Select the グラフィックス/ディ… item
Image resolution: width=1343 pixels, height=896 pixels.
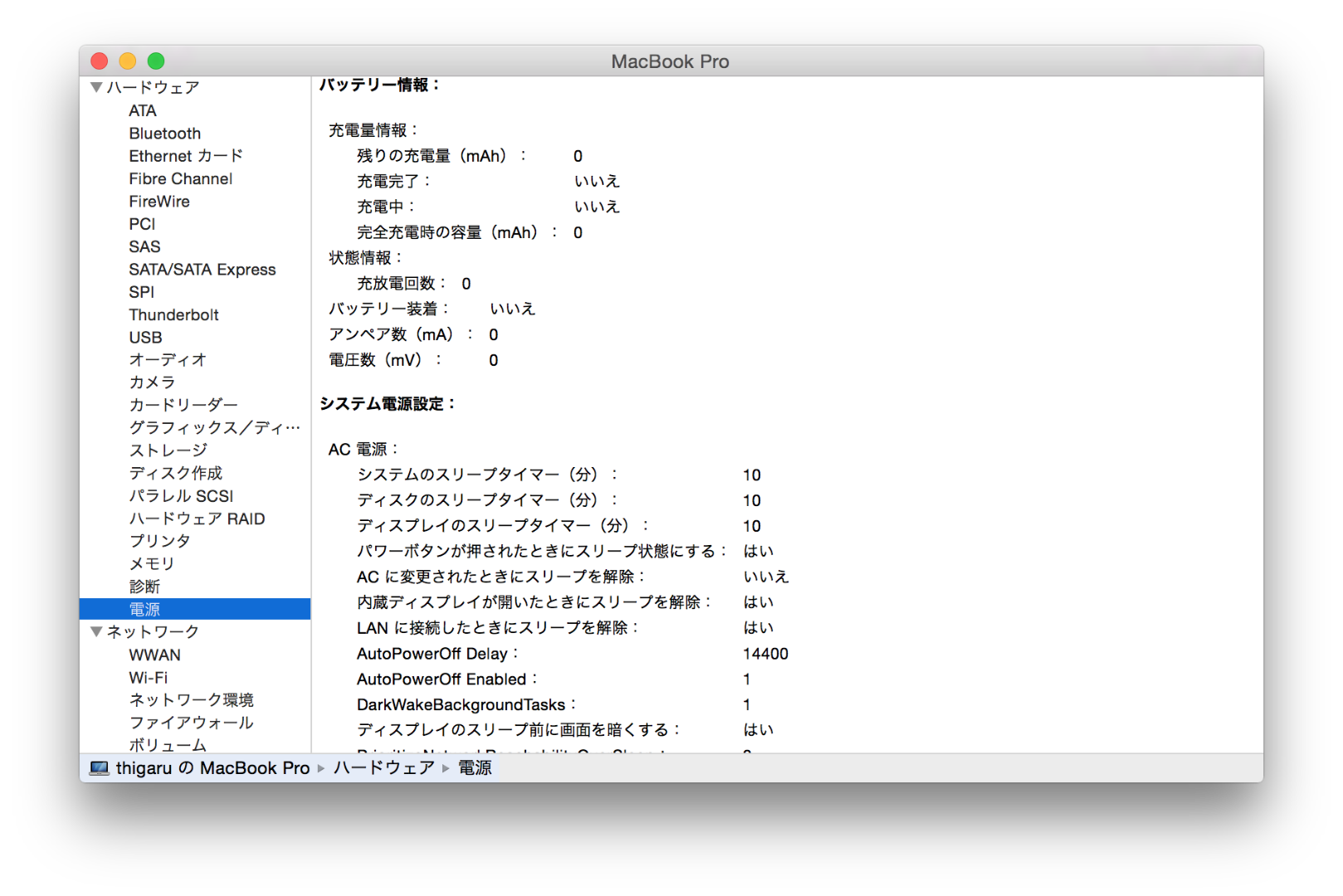pyautogui.click(x=215, y=427)
